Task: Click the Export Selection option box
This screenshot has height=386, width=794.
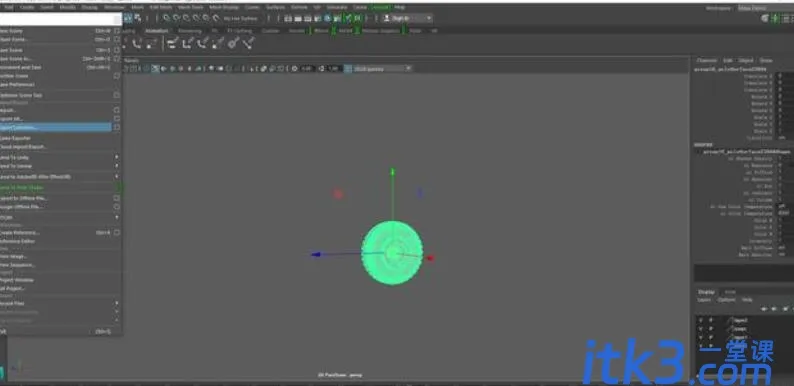Action: pyautogui.click(x=117, y=128)
